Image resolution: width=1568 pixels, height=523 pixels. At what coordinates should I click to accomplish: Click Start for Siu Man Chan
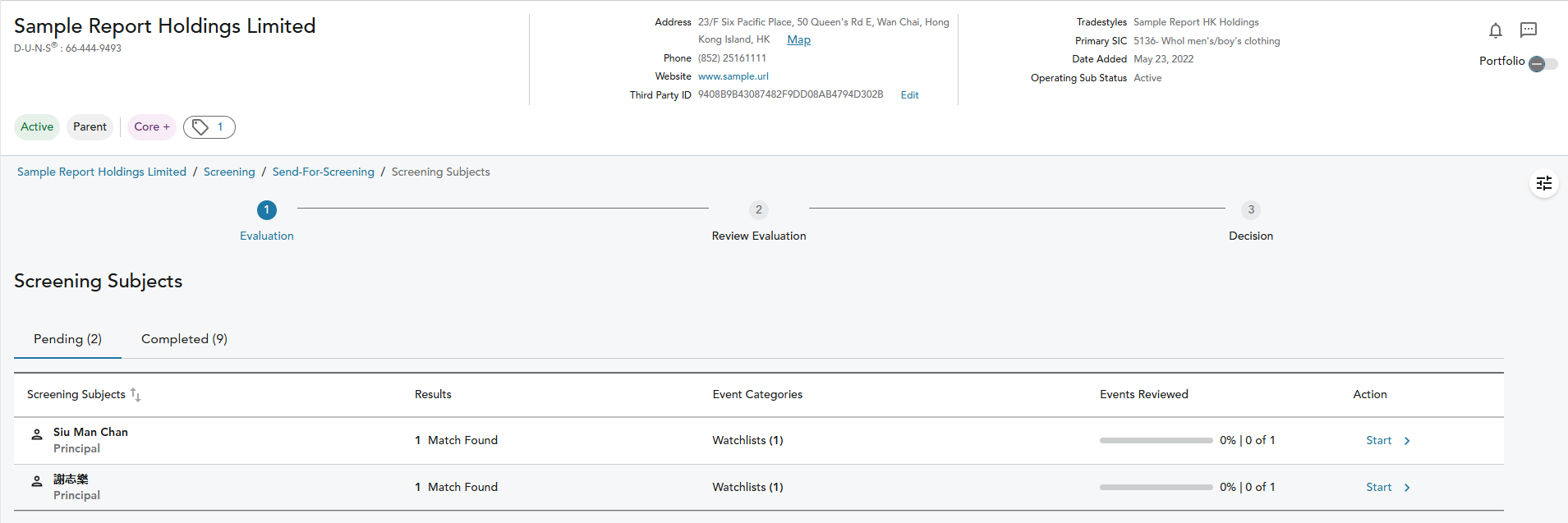(1378, 441)
